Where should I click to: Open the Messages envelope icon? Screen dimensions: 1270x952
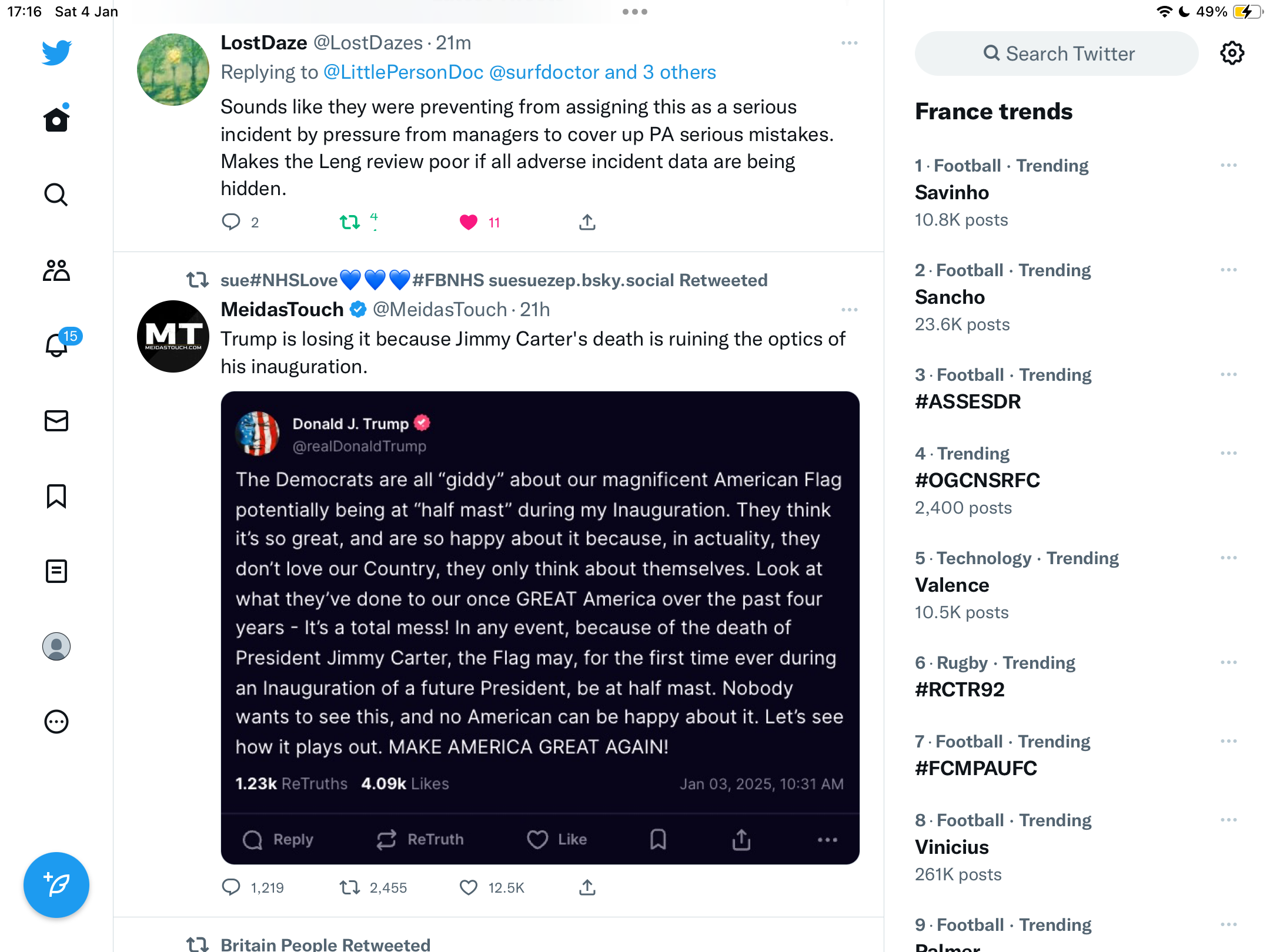(56, 421)
